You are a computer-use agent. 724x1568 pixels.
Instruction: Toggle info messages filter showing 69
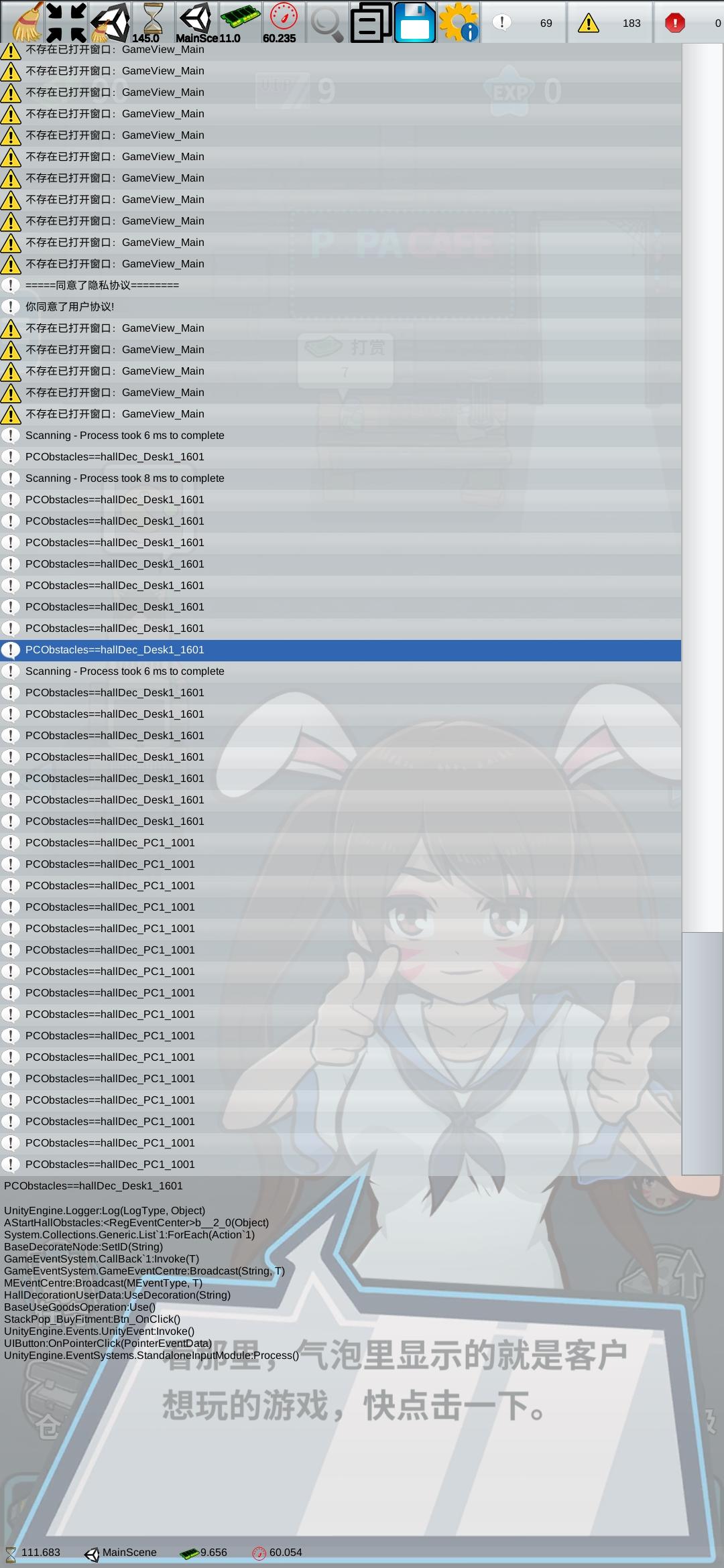point(524,22)
